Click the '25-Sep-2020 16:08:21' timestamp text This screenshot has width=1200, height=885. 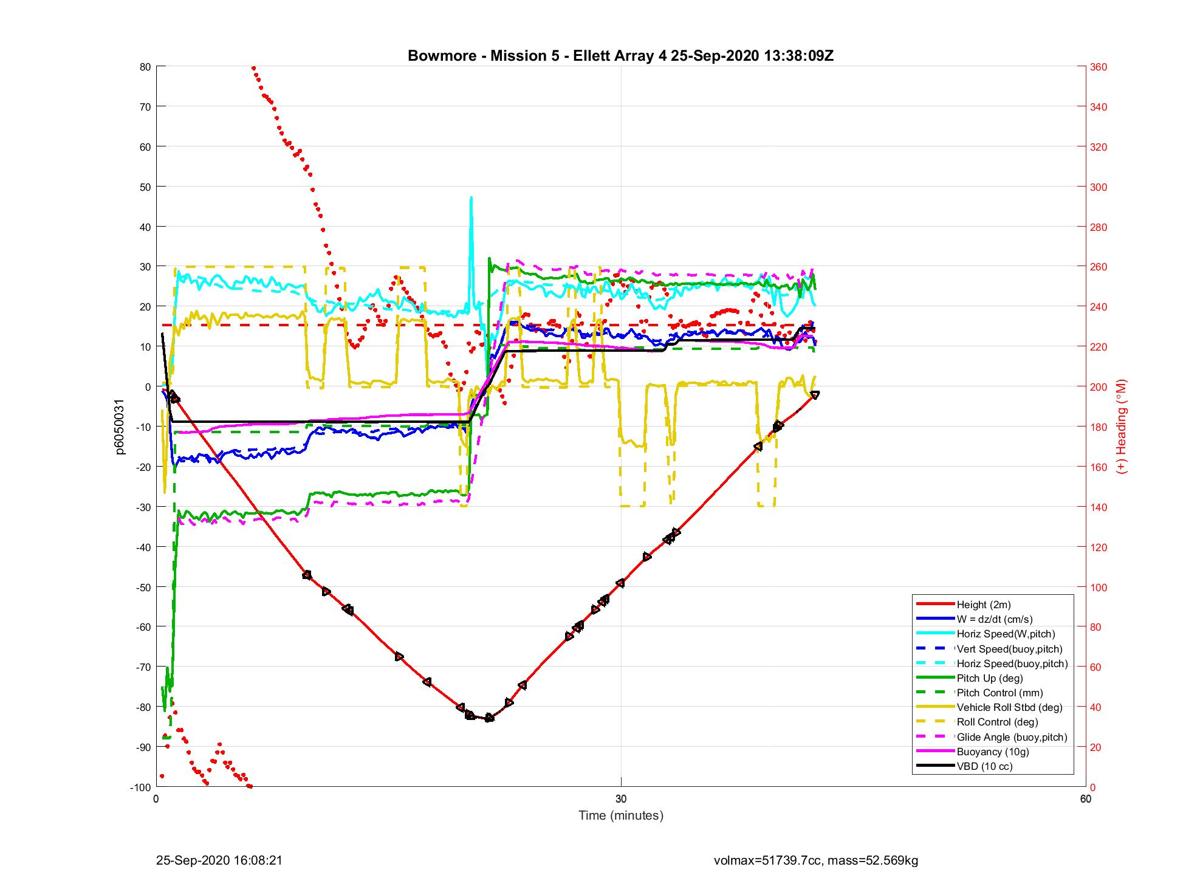coord(220,859)
